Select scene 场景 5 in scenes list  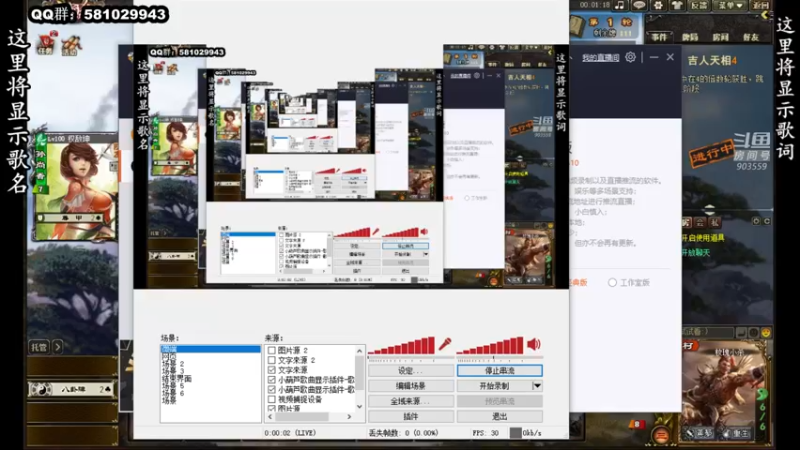pyautogui.click(x=173, y=386)
